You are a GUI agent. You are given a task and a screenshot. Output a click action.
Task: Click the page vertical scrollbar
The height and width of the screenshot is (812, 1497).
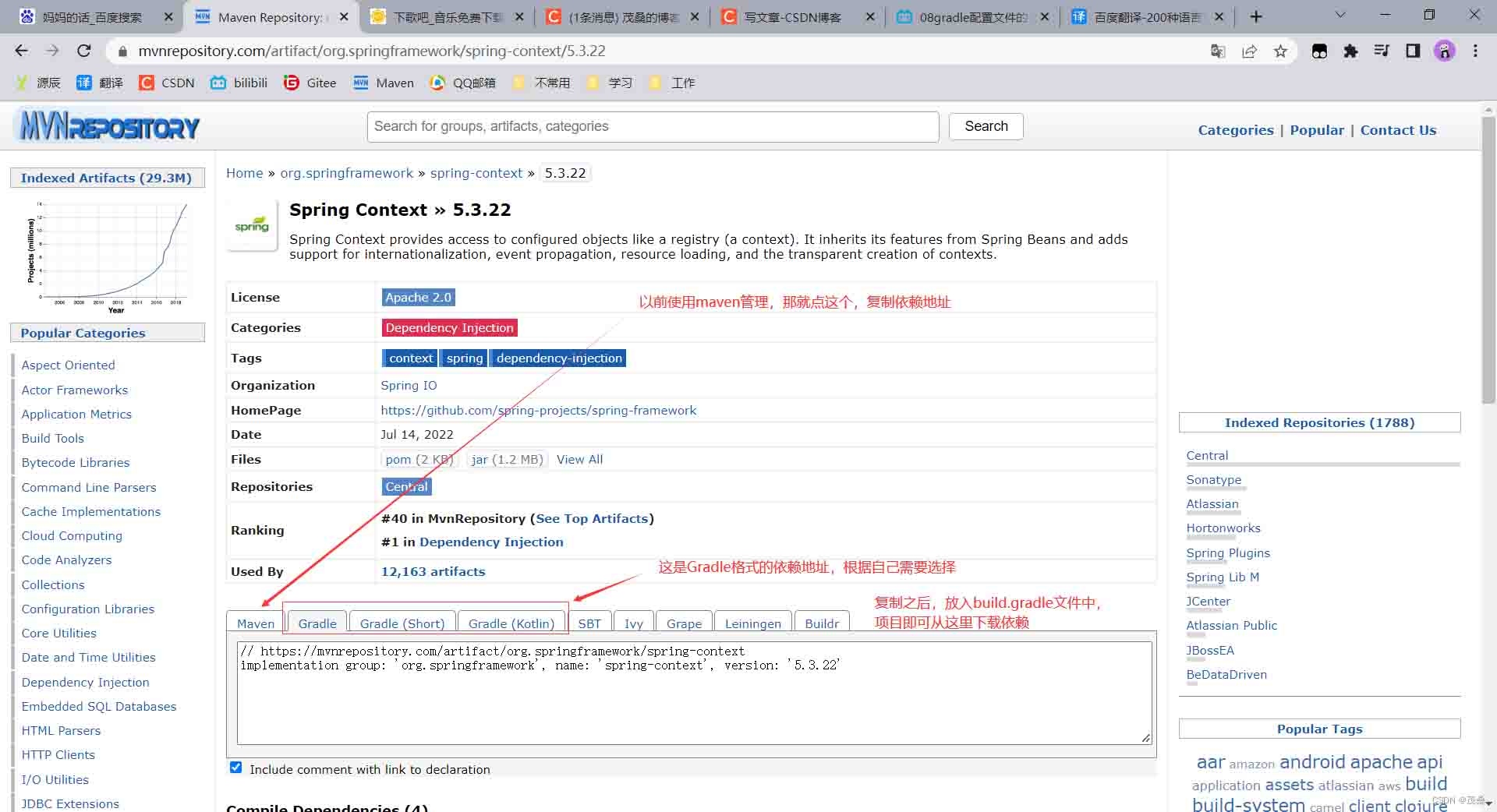coord(1488,261)
